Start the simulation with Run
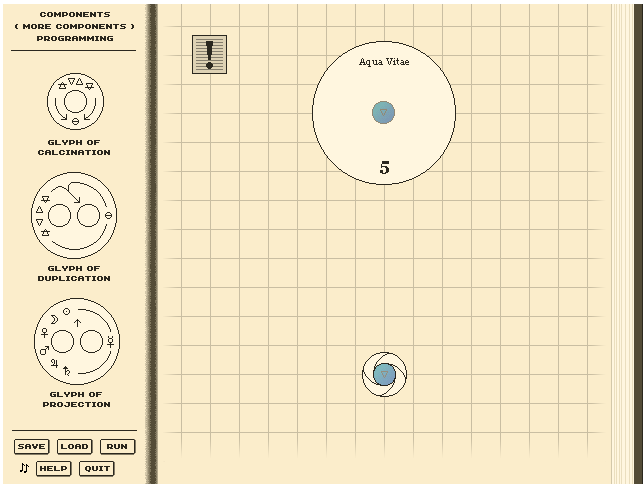 coord(117,446)
